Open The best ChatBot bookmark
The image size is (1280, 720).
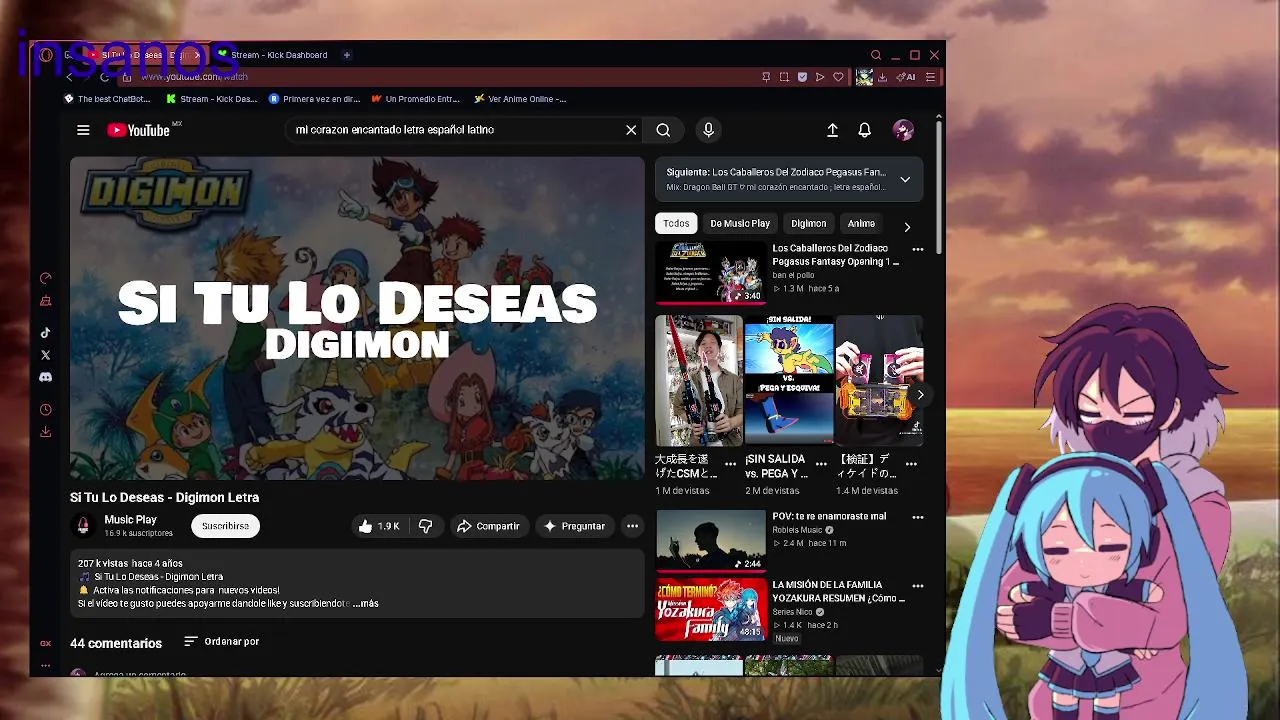tap(107, 99)
